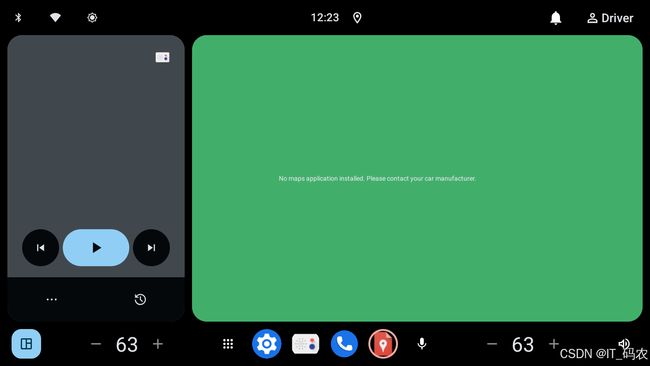Open the Phone dialer app
Viewport: 650px width, 366px height.
click(344, 344)
